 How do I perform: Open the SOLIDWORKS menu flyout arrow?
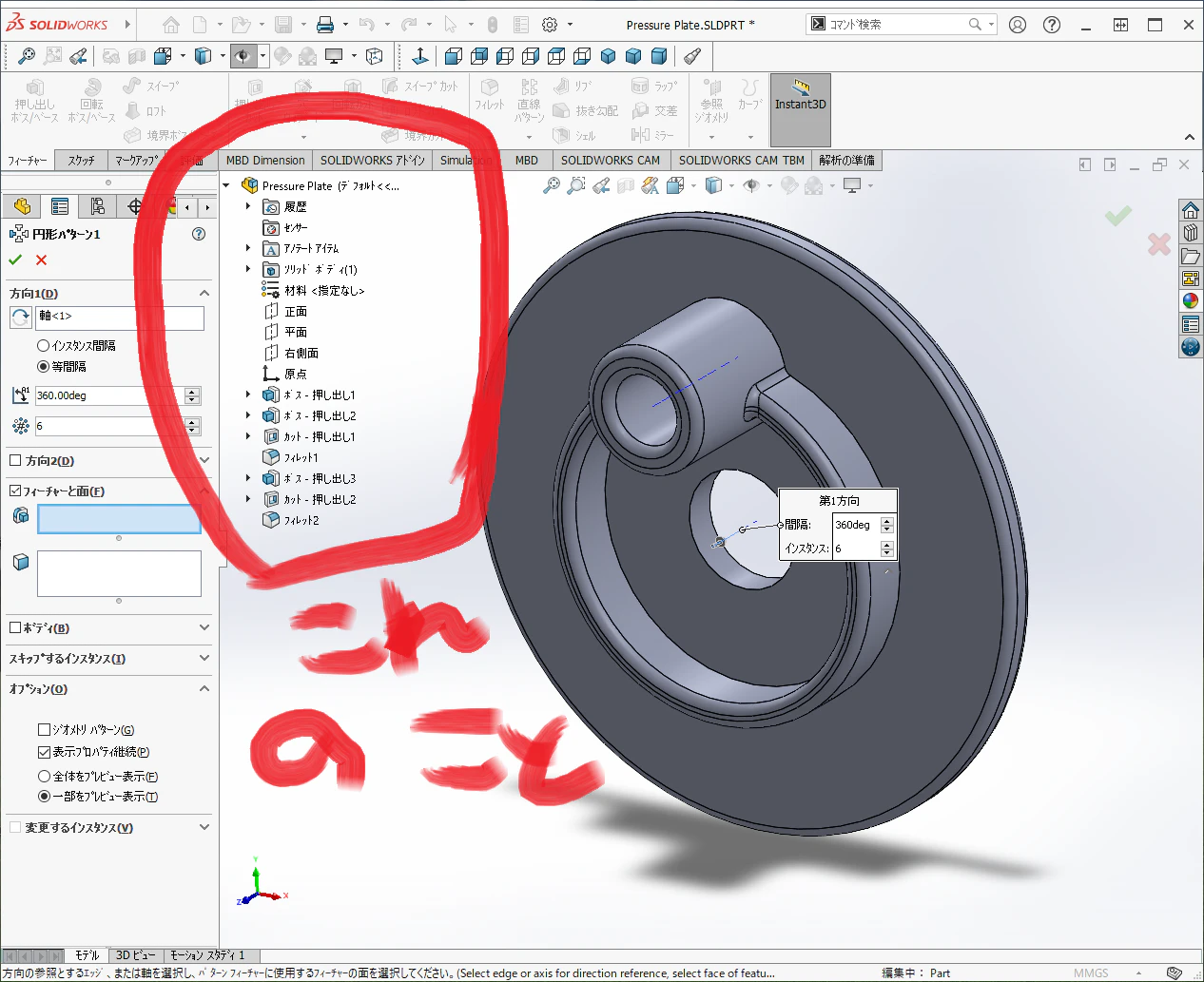tap(127, 25)
